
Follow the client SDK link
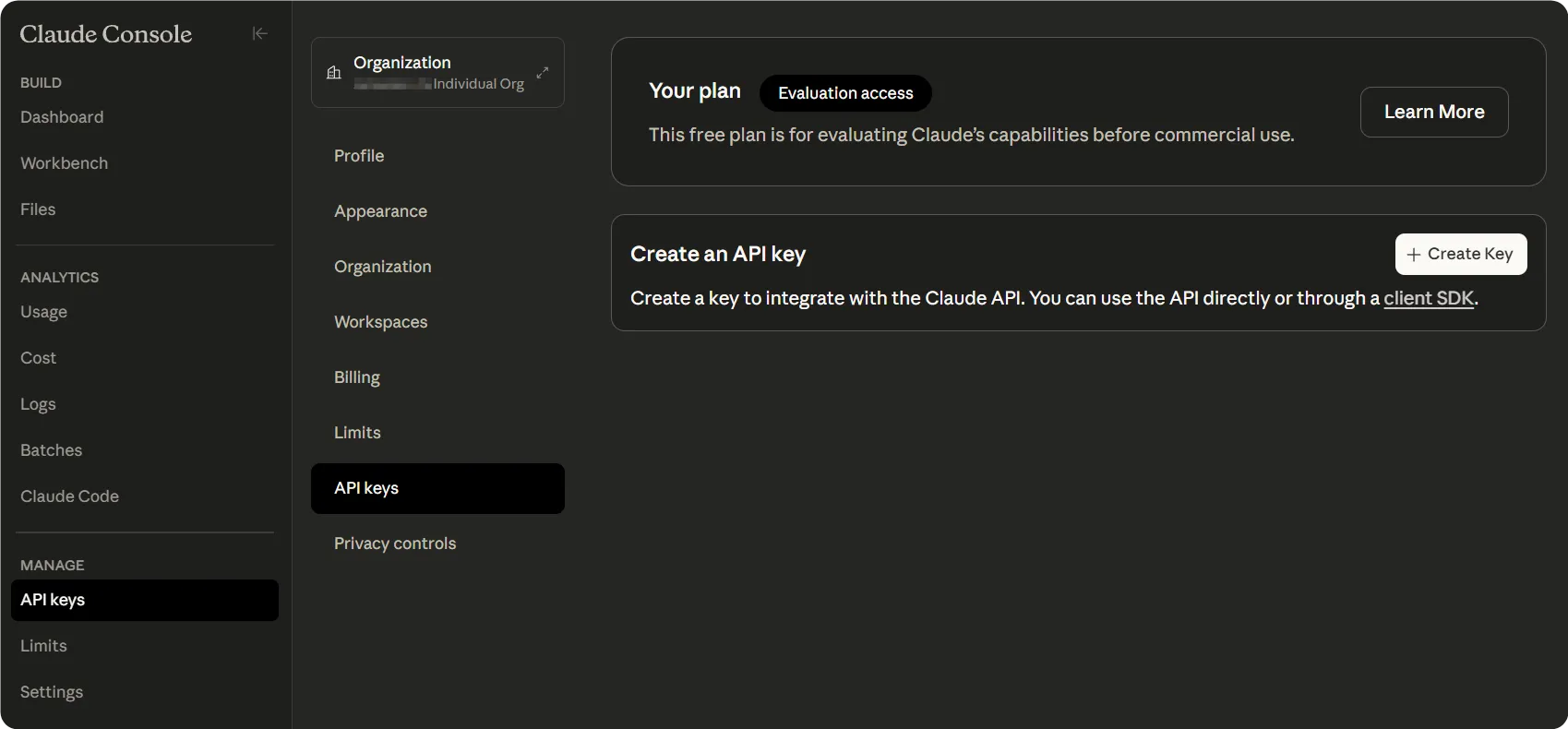[1428, 298]
